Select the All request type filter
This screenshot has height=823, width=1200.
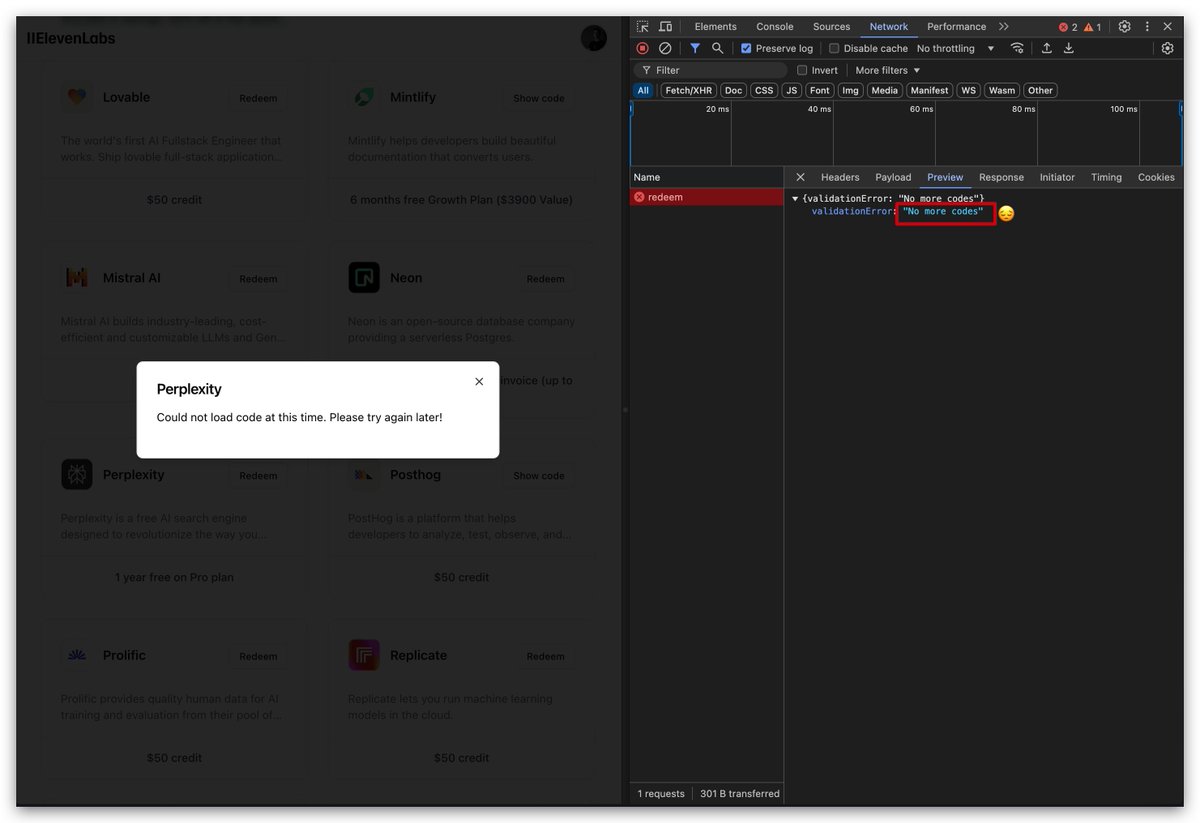point(643,90)
